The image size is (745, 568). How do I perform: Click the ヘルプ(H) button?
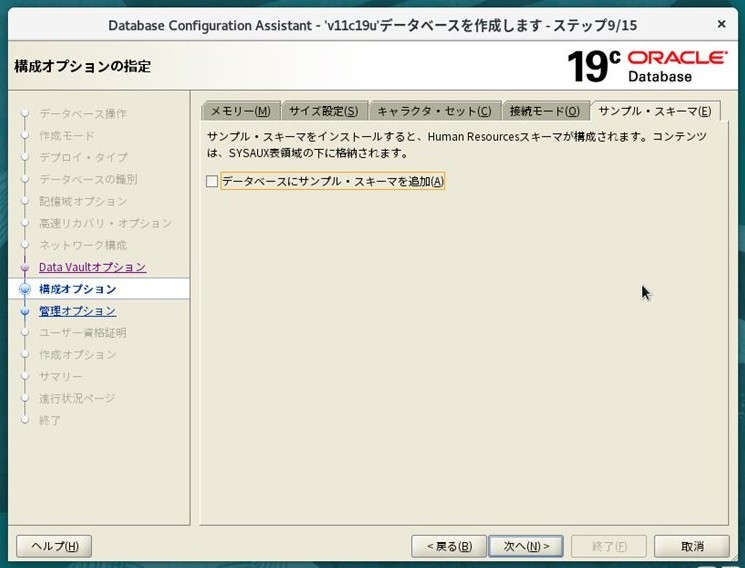54,546
